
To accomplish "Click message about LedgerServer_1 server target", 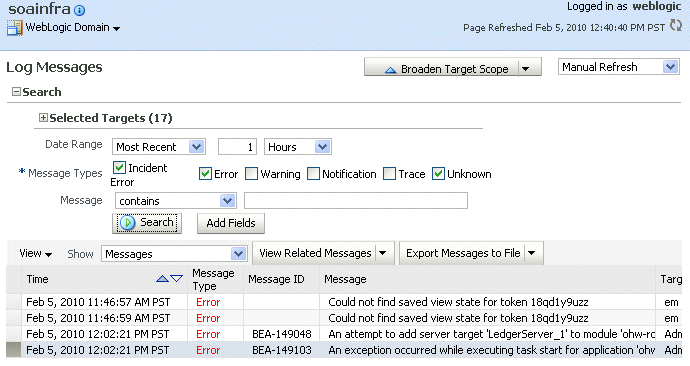I will pyautogui.click(x=491, y=334).
